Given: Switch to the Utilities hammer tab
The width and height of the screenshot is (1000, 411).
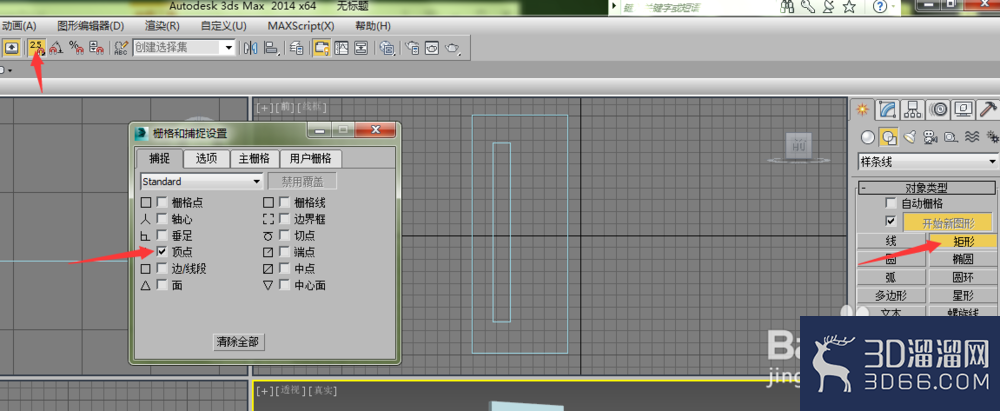Looking at the screenshot, I should [x=988, y=110].
